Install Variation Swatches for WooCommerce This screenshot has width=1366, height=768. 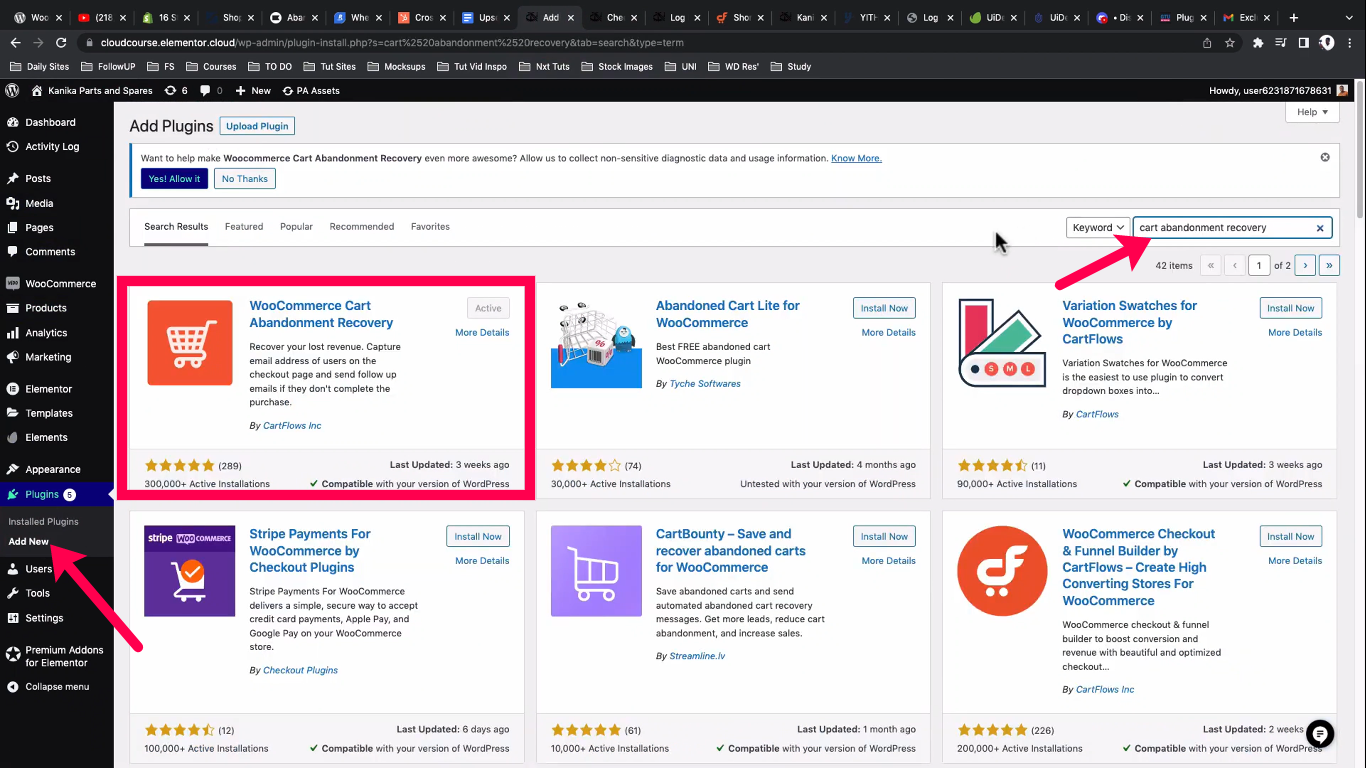(x=1291, y=308)
